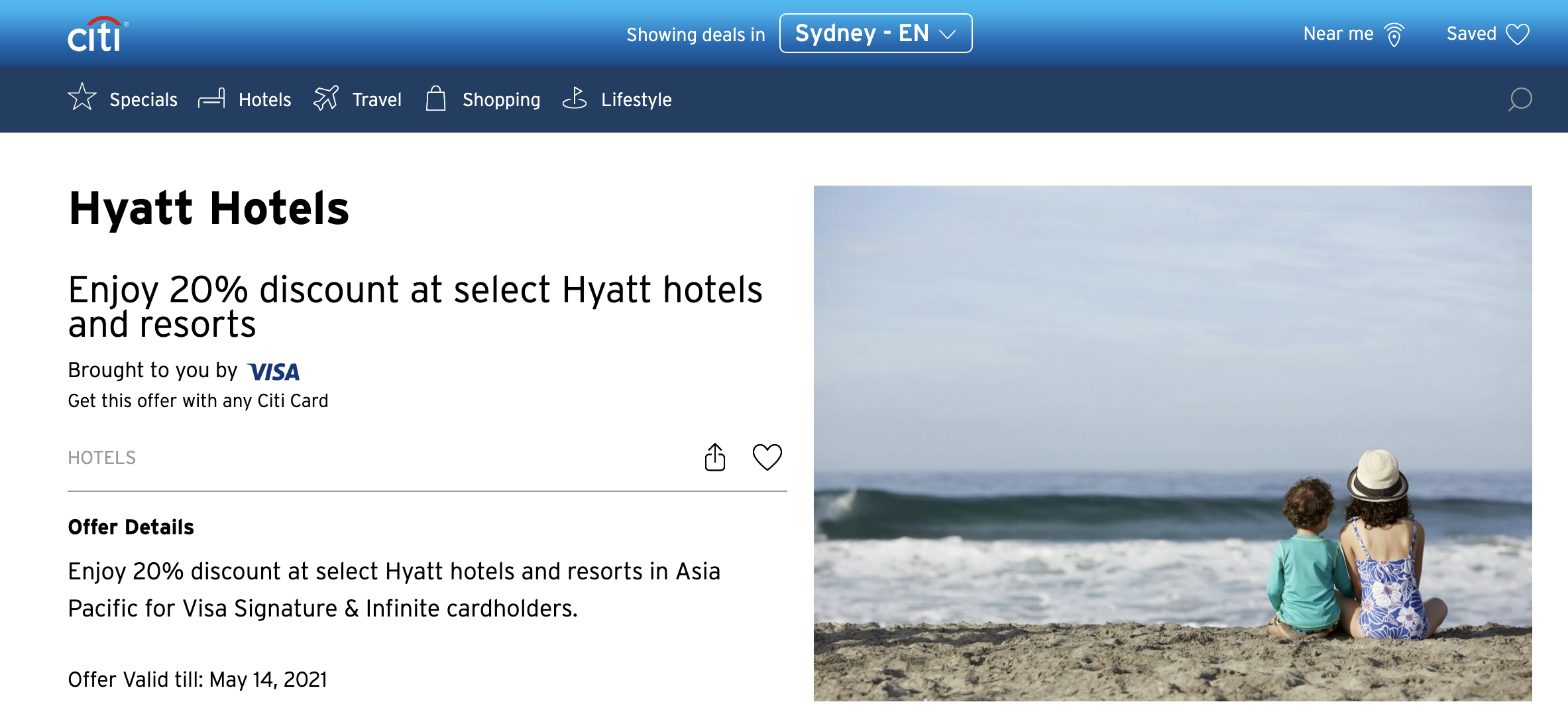Click the beach photo of two children
The height and width of the screenshot is (708, 1568).
coord(1172,443)
